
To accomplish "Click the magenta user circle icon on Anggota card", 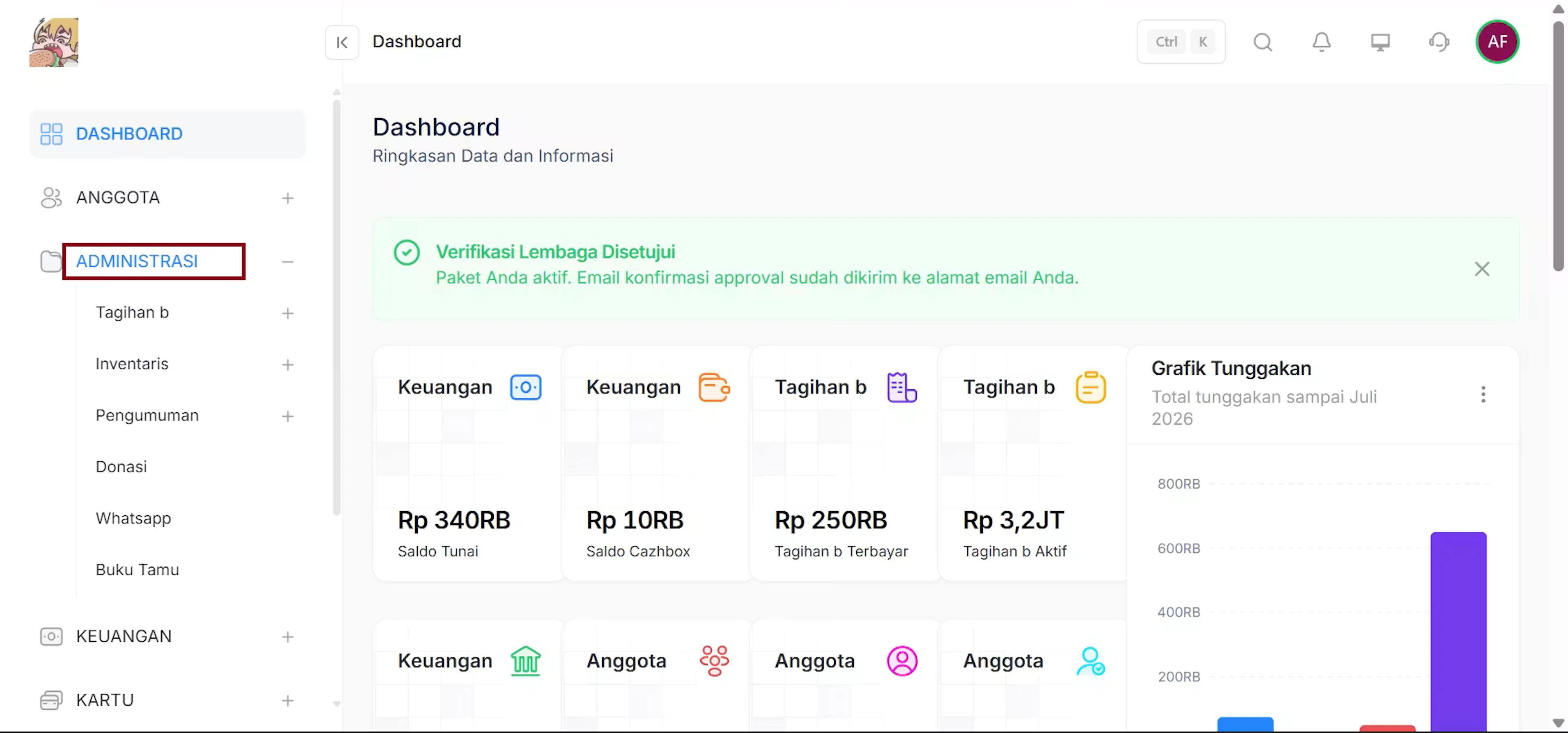I will click(902, 661).
